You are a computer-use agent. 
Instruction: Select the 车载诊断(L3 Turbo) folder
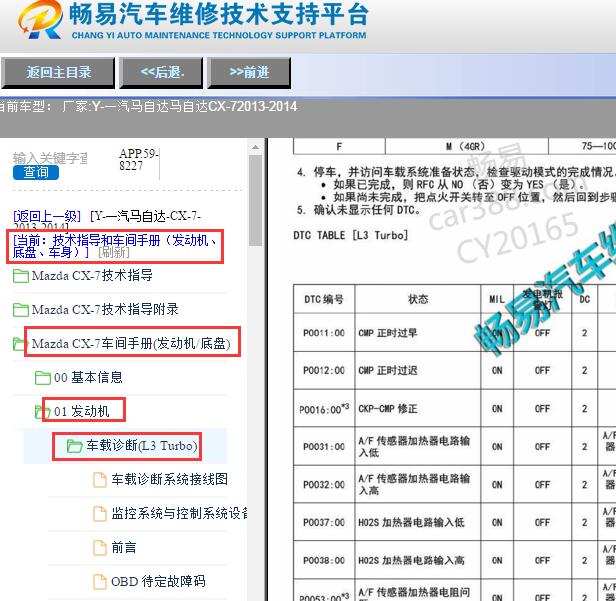point(142,445)
